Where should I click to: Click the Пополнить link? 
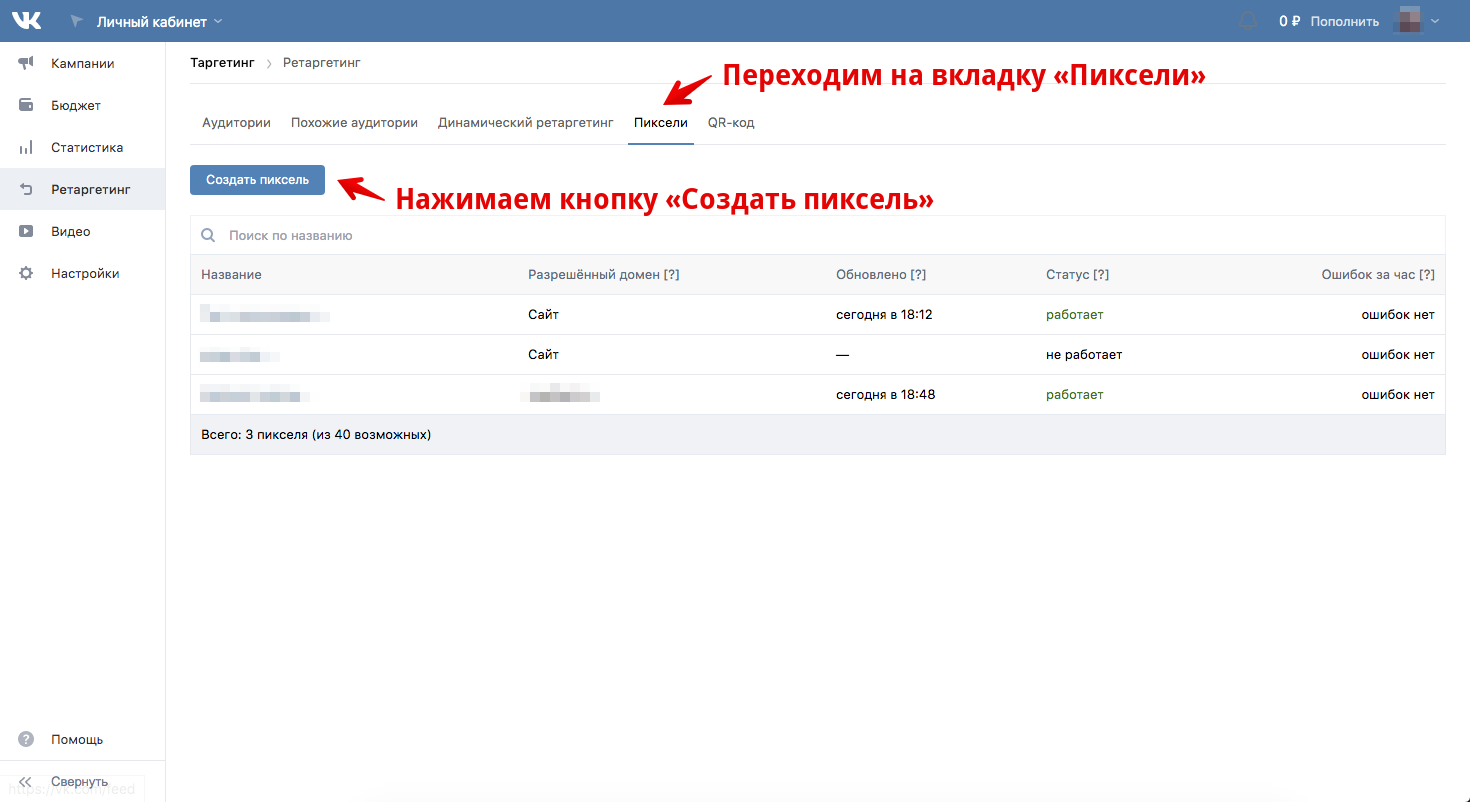[x=1345, y=21]
